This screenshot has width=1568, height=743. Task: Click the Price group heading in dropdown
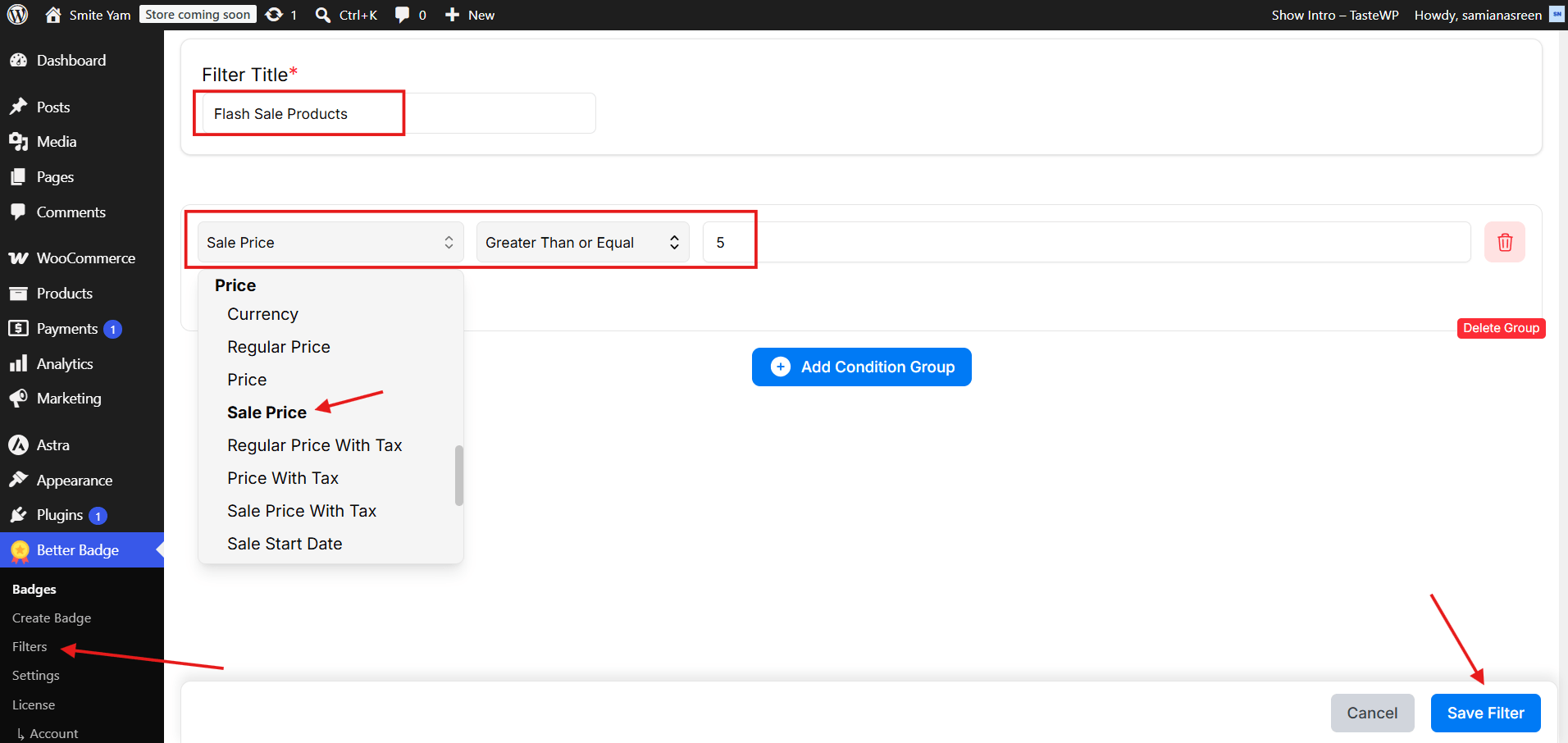pos(235,285)
